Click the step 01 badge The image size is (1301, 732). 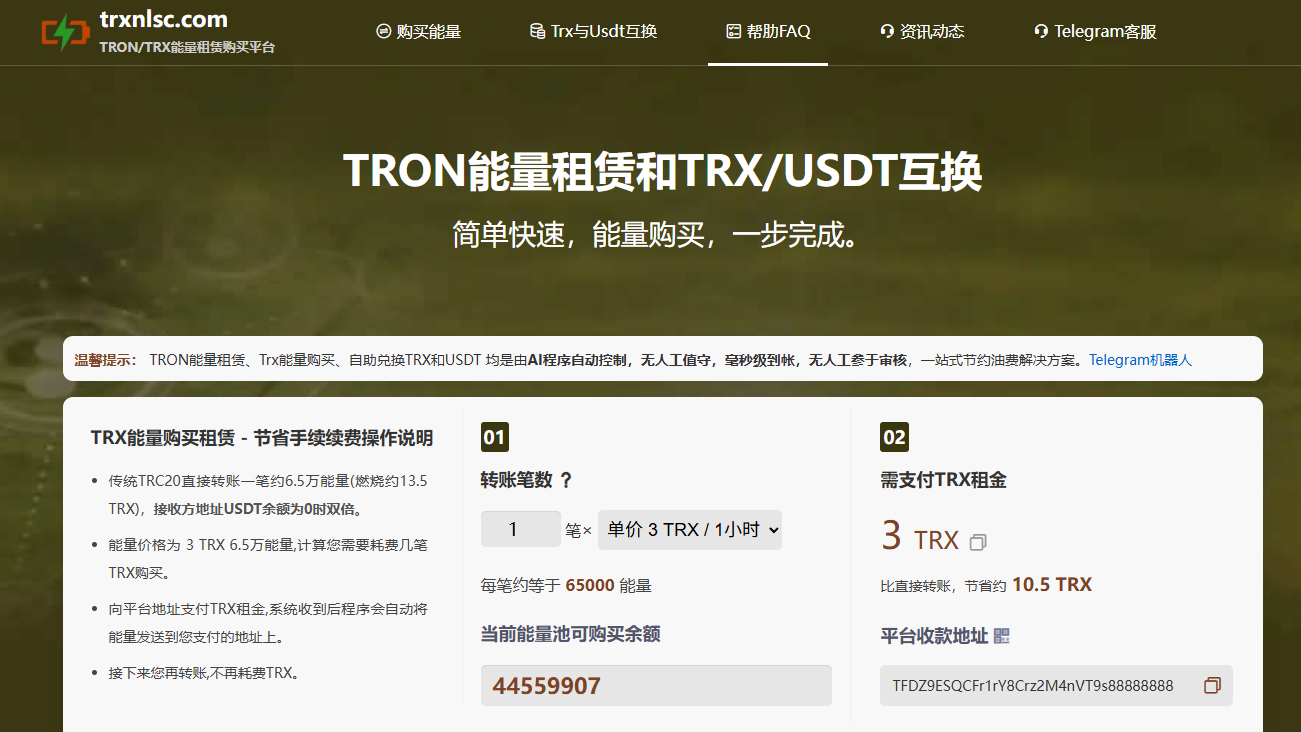pos(495,437)
